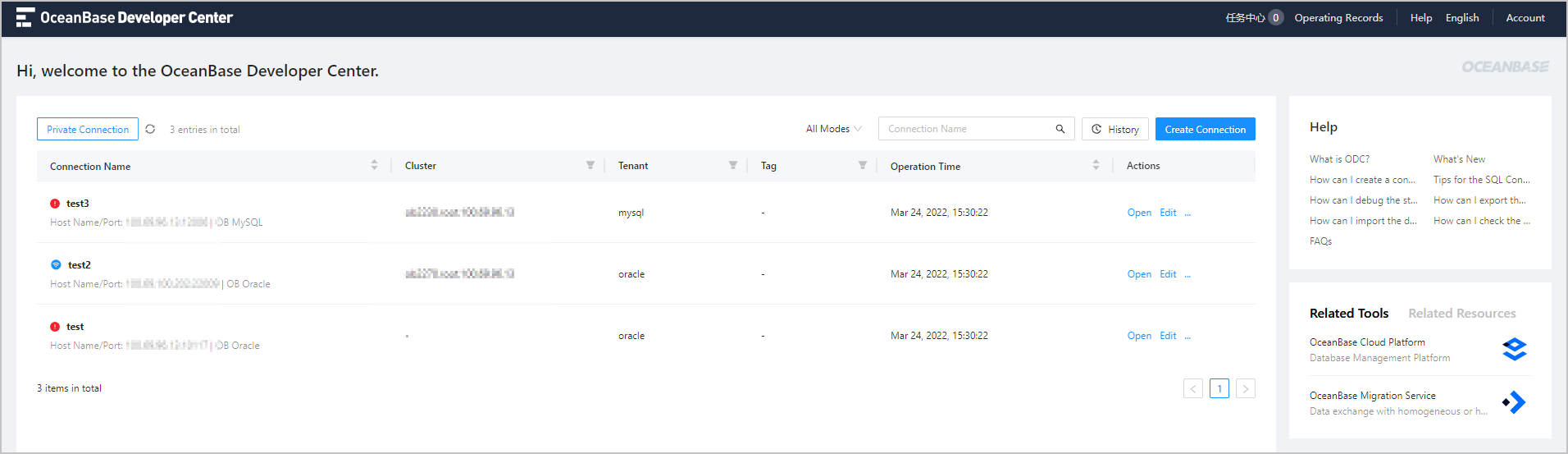Image resolution: width=1568 pixels, height=454 pixels.
Task: Open the Cluster column filter
Action: (590, 165)
